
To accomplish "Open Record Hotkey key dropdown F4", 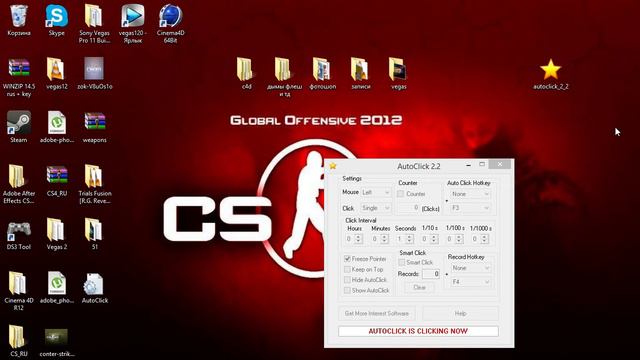I will click(x=470, y=282).
